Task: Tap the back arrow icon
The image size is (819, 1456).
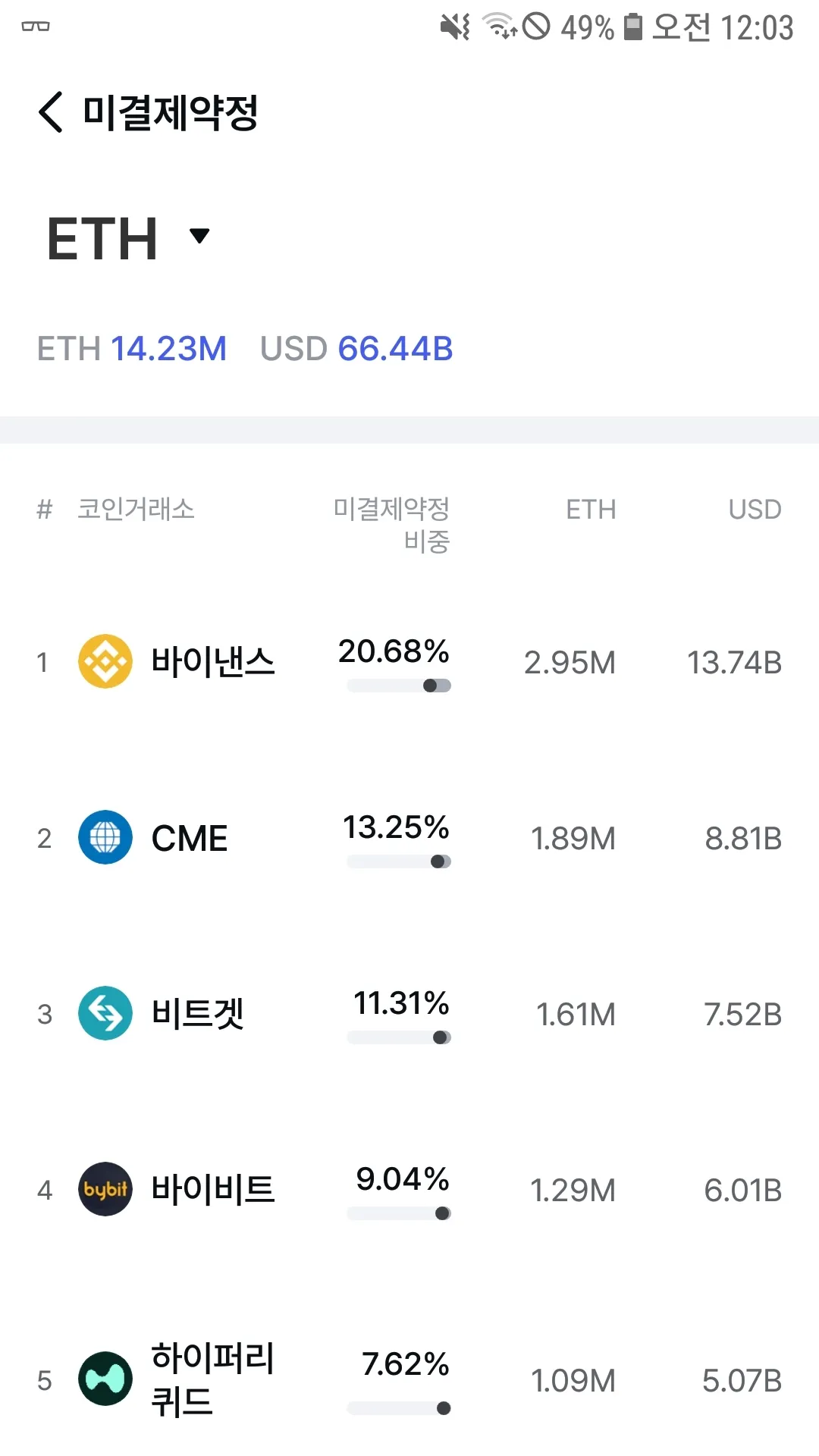Action: click(x=51, y=112)
